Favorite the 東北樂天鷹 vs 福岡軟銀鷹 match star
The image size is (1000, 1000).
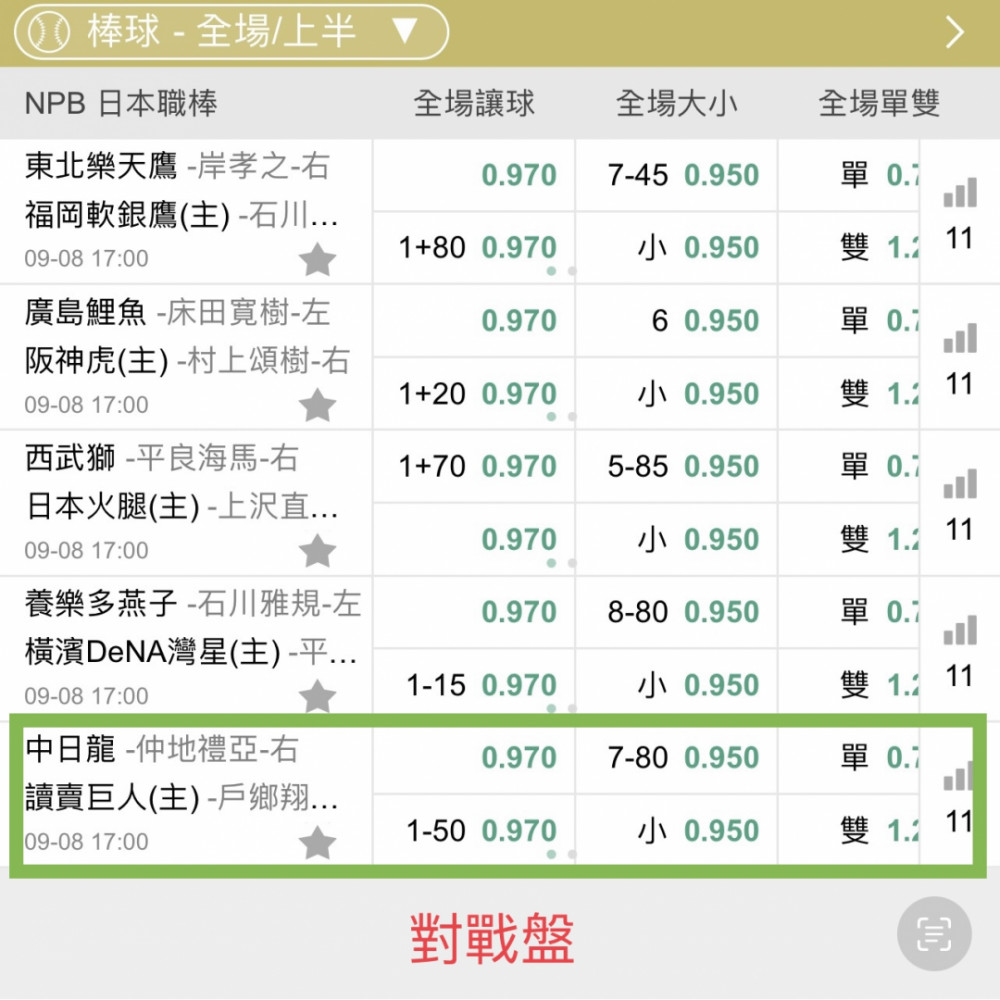coord(317,259)
